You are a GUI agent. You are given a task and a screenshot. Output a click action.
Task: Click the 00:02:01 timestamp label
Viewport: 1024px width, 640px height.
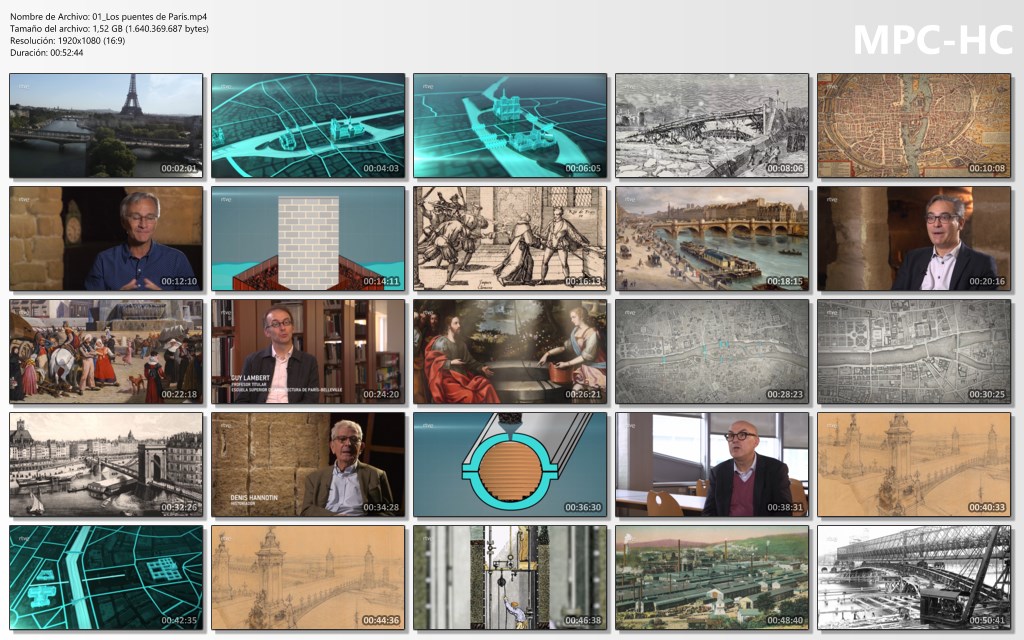[179, 168]
